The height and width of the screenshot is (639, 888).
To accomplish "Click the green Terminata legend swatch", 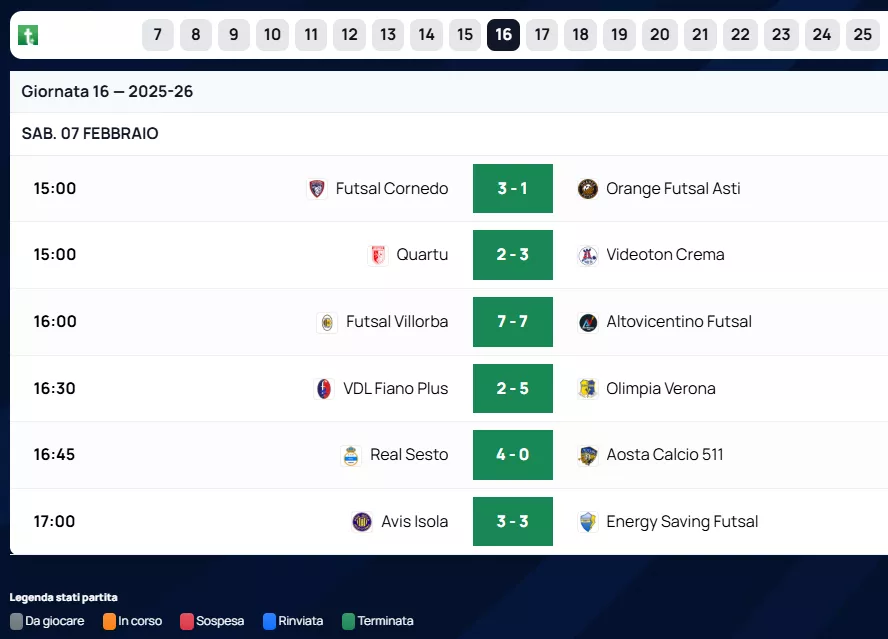I will pos(349,621).
